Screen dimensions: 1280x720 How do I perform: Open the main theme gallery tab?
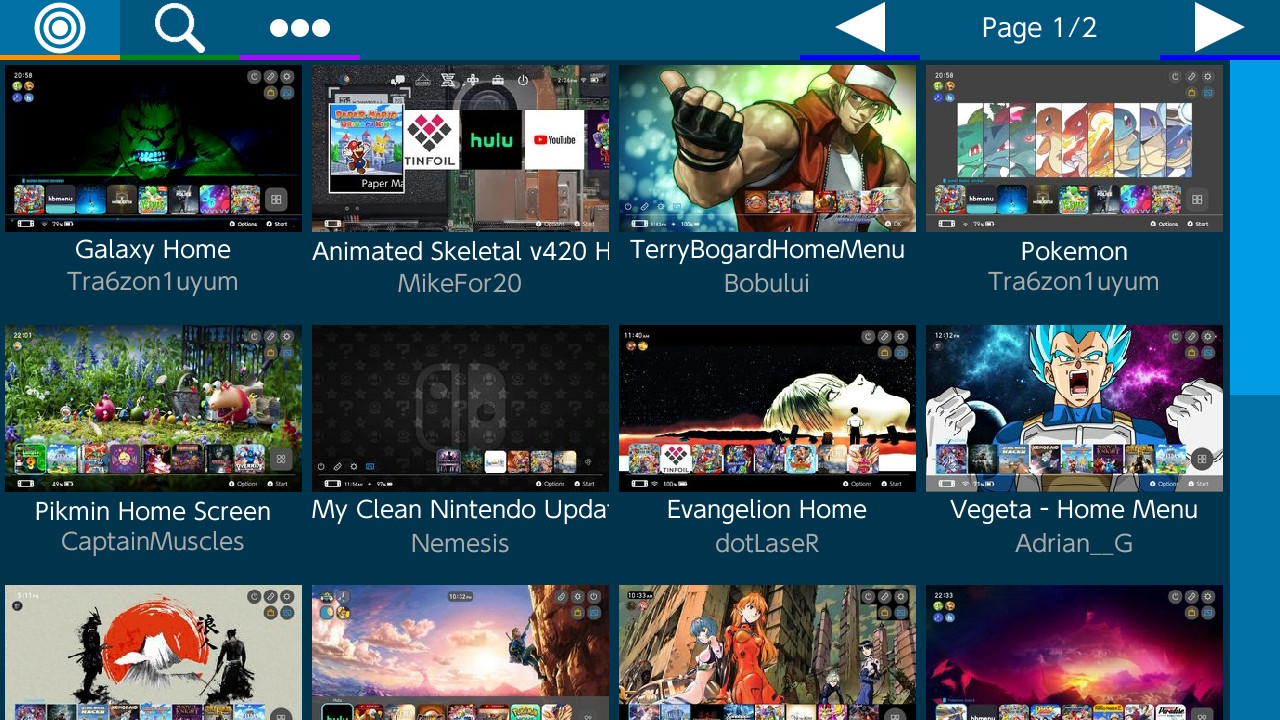tap(60, 27)
